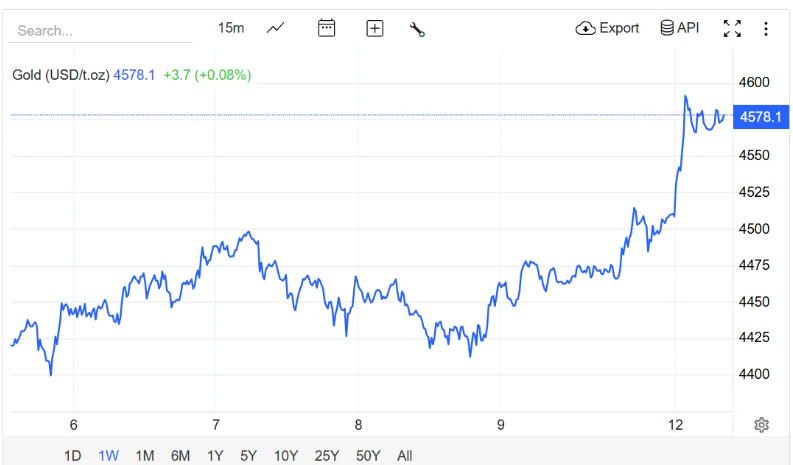Export the chart data
The image size is (793, 465).
[x=607, y=28]
